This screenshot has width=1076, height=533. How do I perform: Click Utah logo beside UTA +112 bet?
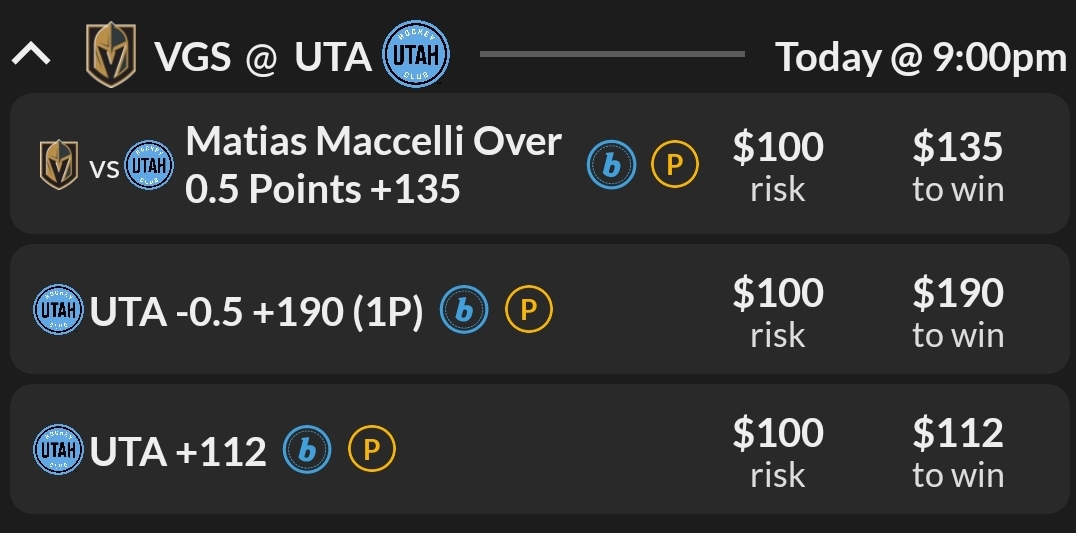(59, 451)
